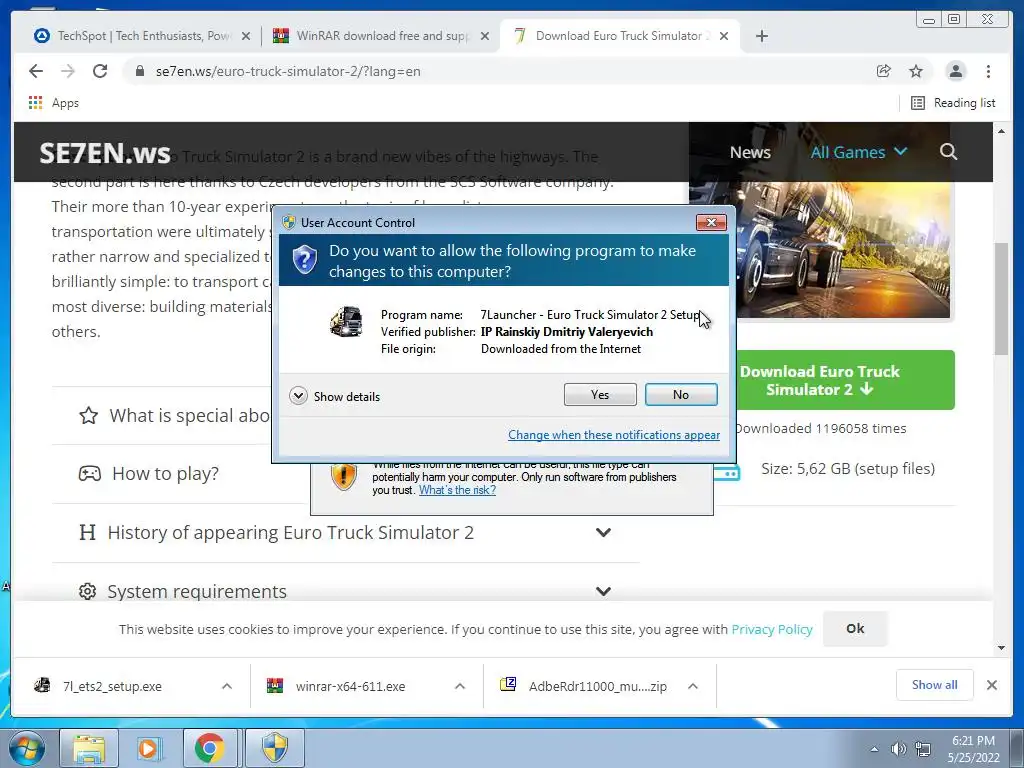Click No in User Account Control
This screenshot has width=1024, height=768.
[x=680, y=394]
